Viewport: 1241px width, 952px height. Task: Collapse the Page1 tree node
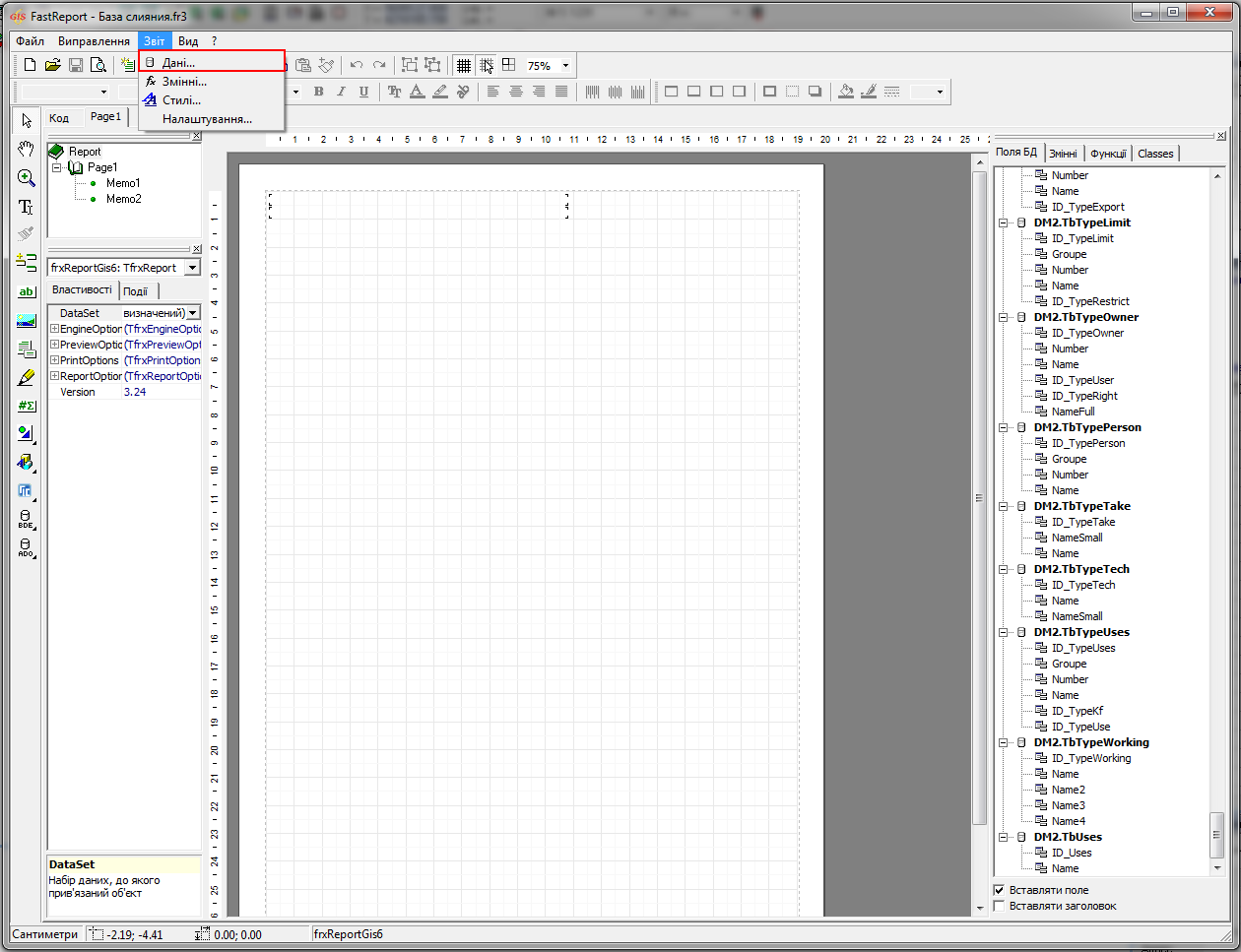tap(57, 167)
